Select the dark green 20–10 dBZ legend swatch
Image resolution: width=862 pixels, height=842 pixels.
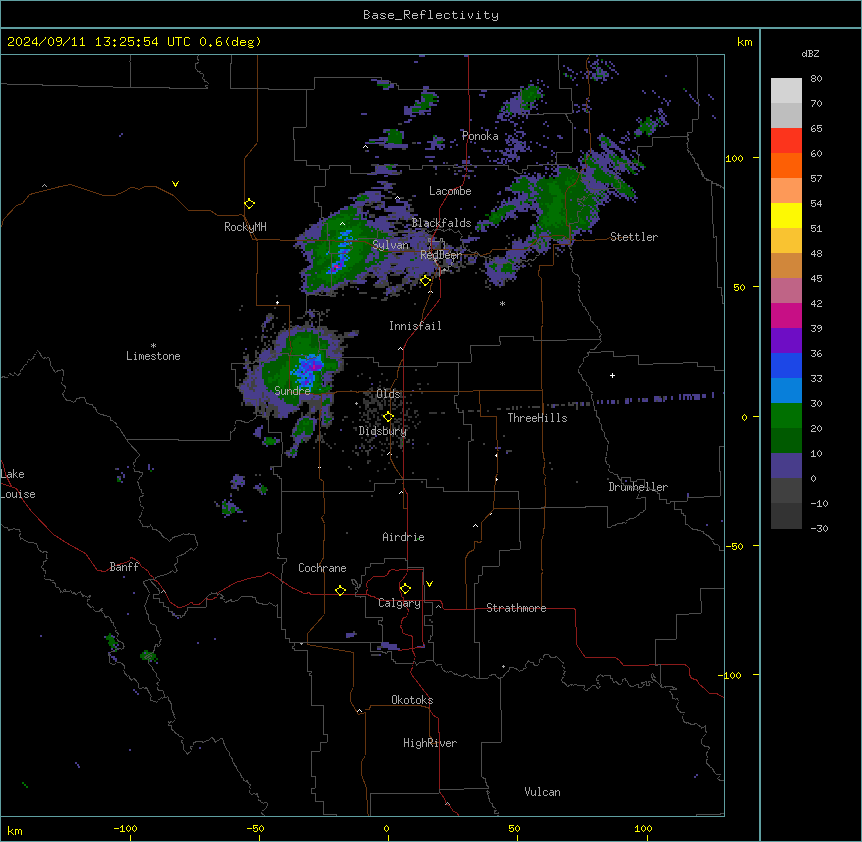click(786, 441)
